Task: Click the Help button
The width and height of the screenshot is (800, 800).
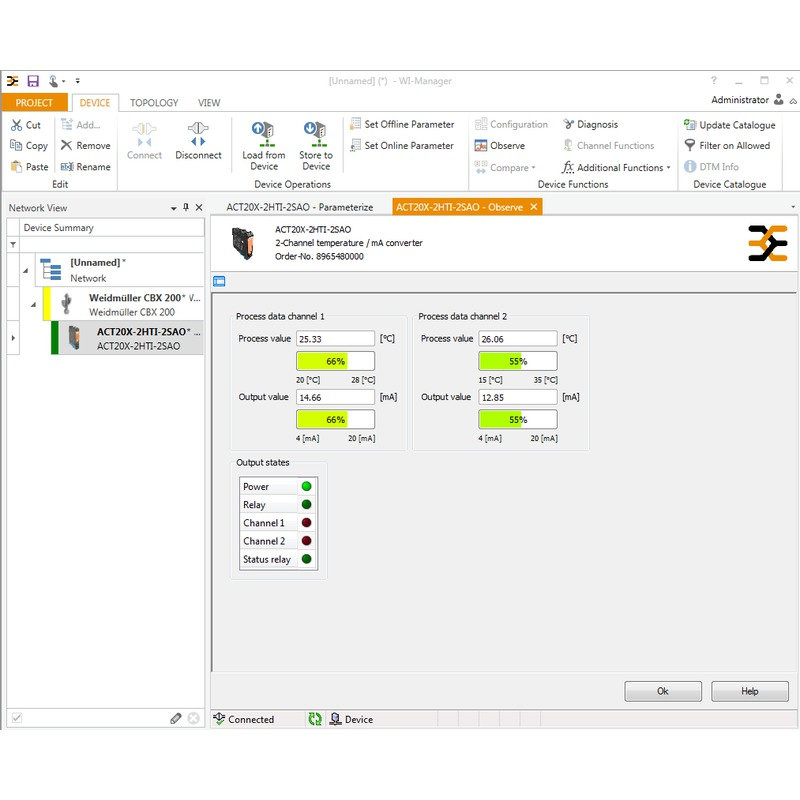Action: click(749, 691)
